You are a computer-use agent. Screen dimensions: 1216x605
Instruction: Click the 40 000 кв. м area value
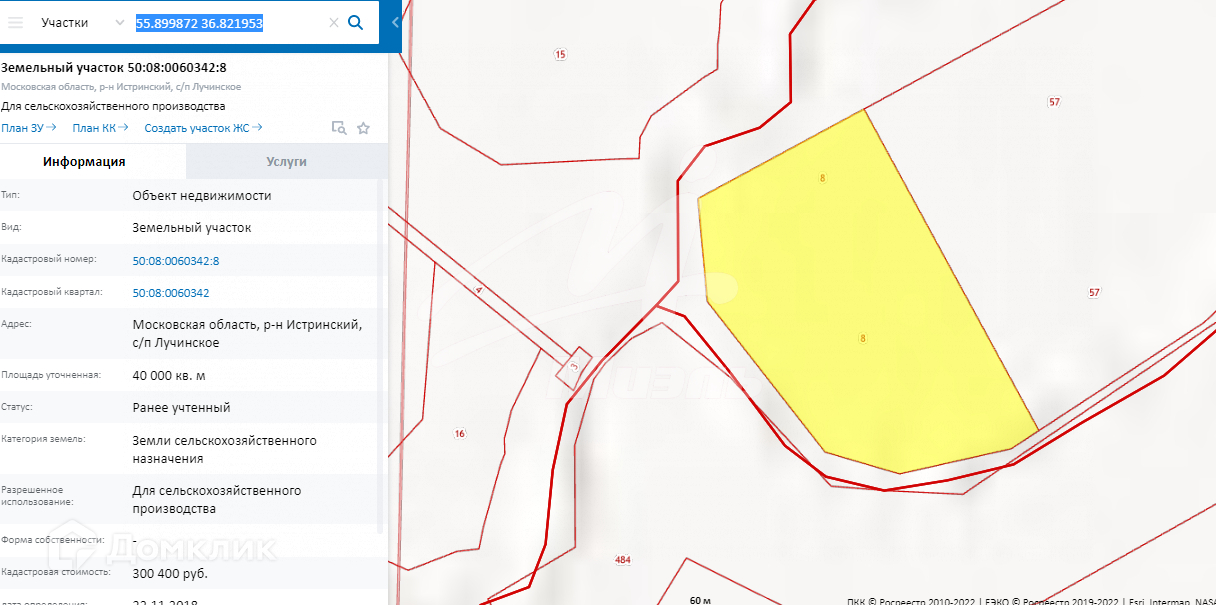(x=169, y=375)
